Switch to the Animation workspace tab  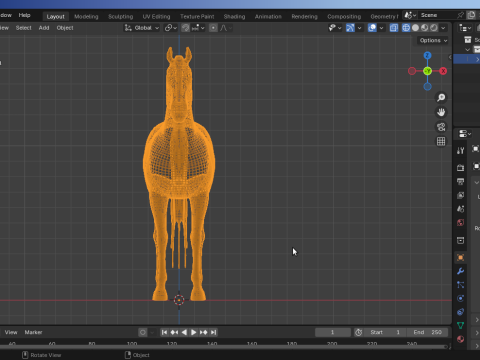(268, 16)
